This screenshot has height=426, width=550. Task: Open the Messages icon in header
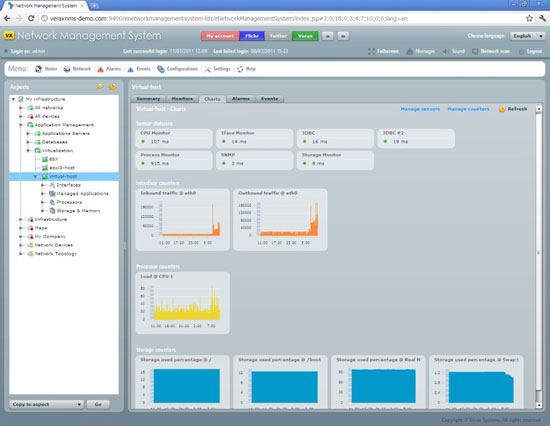point(410,52)
